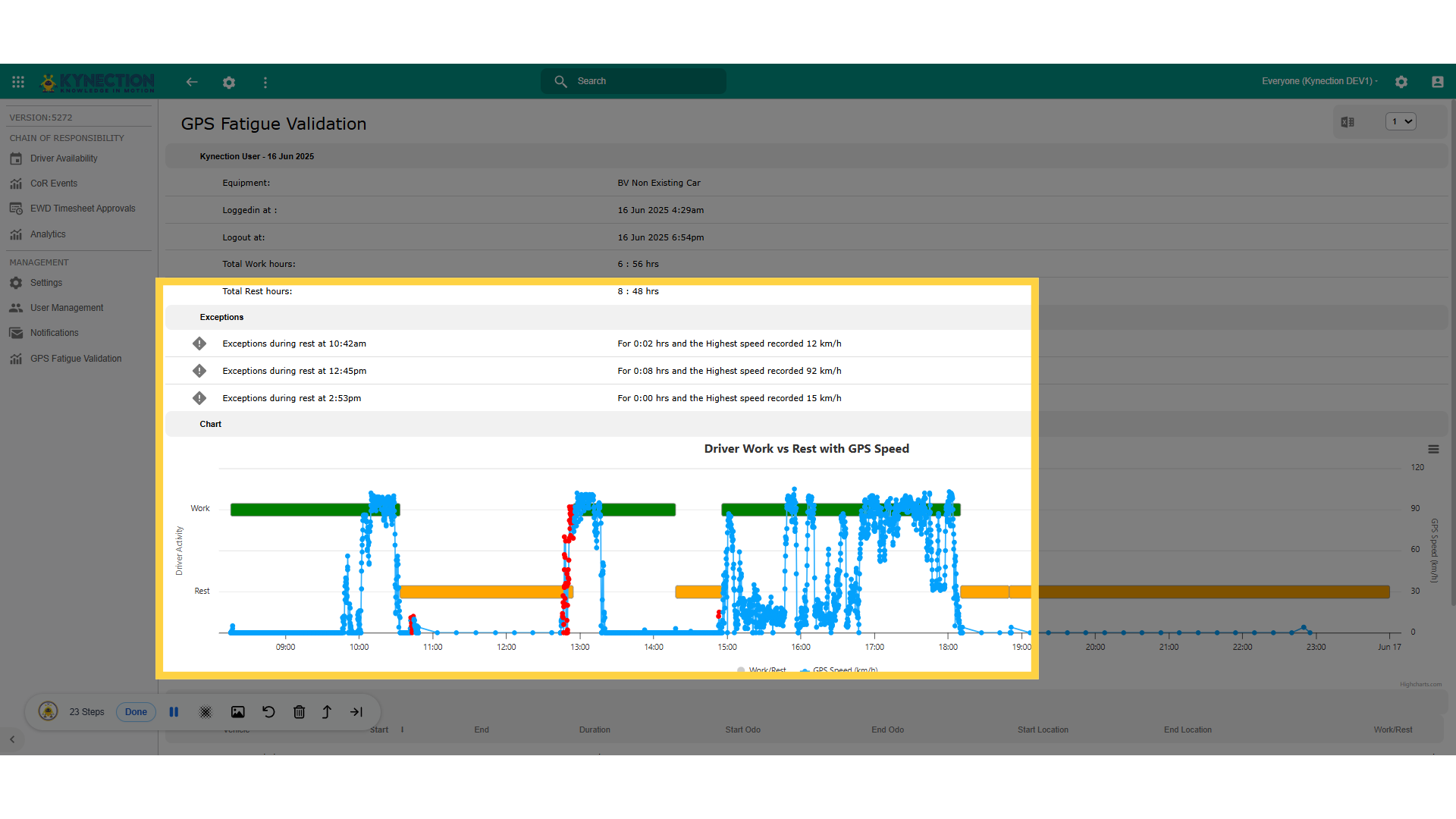Click the Highcharts.com credit link
1456x819 pixels.
point(1420,684)
